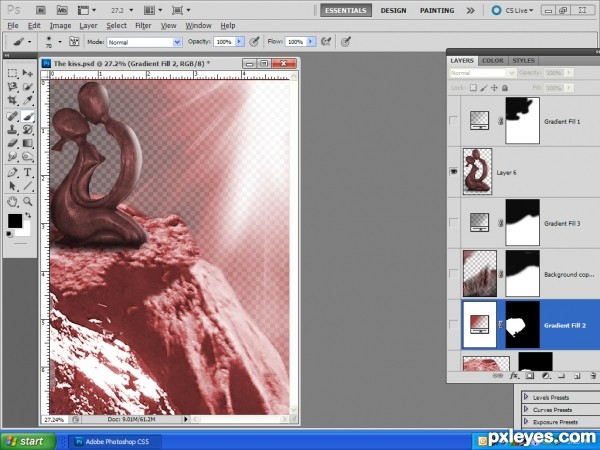This screenshot has width=600, height=450.
Task: Show the Gradient Fill 3 layer
Action: coord(453,223)
